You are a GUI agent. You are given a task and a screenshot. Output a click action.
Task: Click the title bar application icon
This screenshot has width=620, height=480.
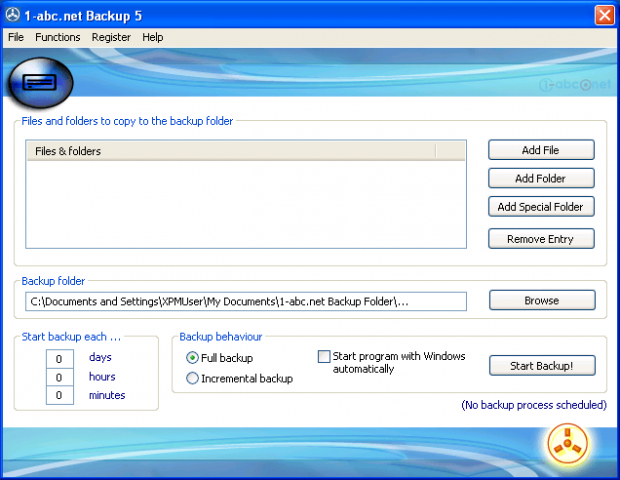[13, 15]
